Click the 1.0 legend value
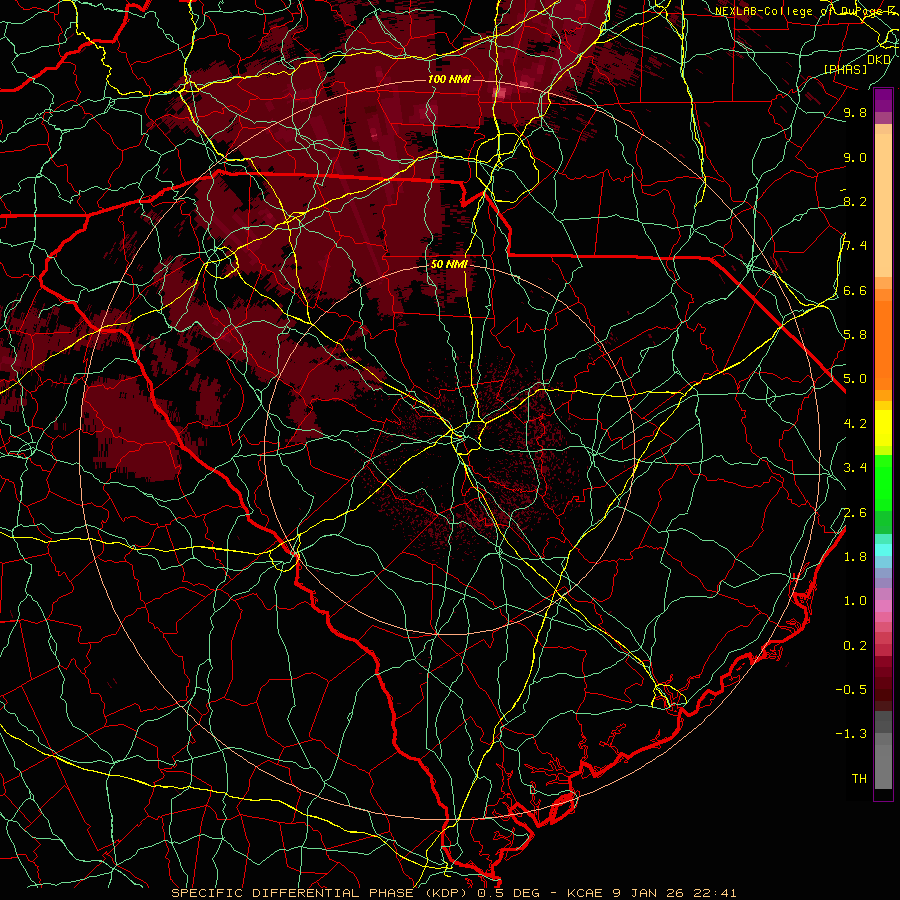This screenshot has height=900, width=900. coord(855,601)
